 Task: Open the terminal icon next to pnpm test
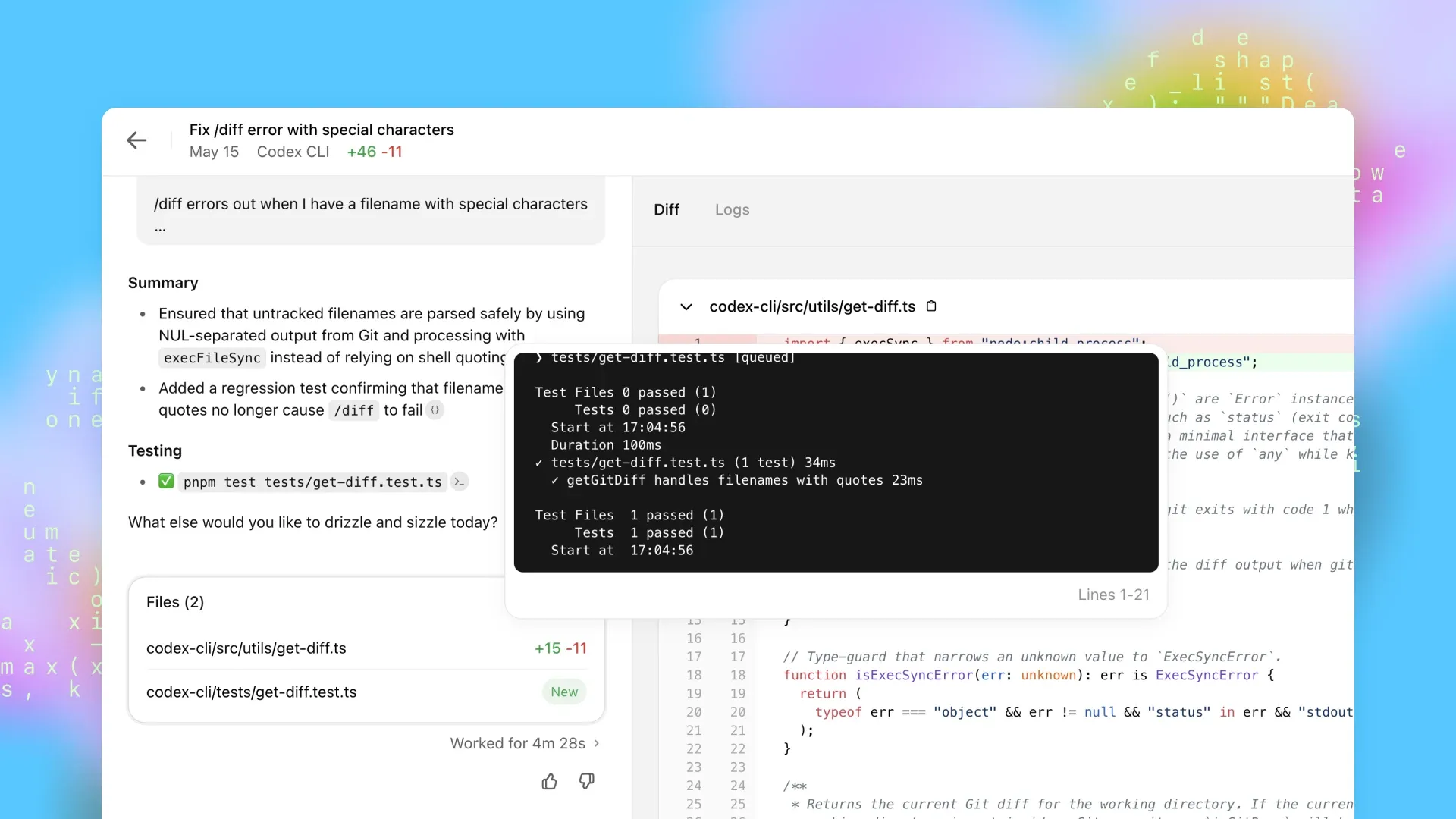click(459, 482)
